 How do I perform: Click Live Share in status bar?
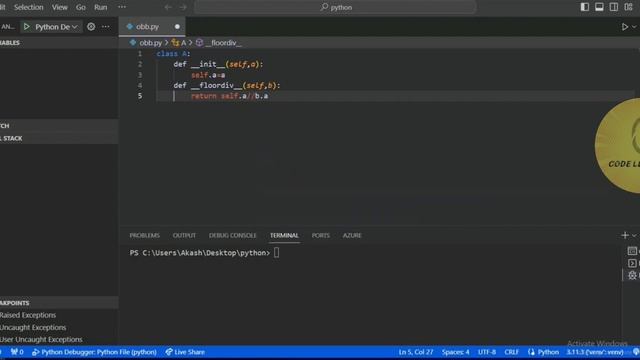point(185,352)
